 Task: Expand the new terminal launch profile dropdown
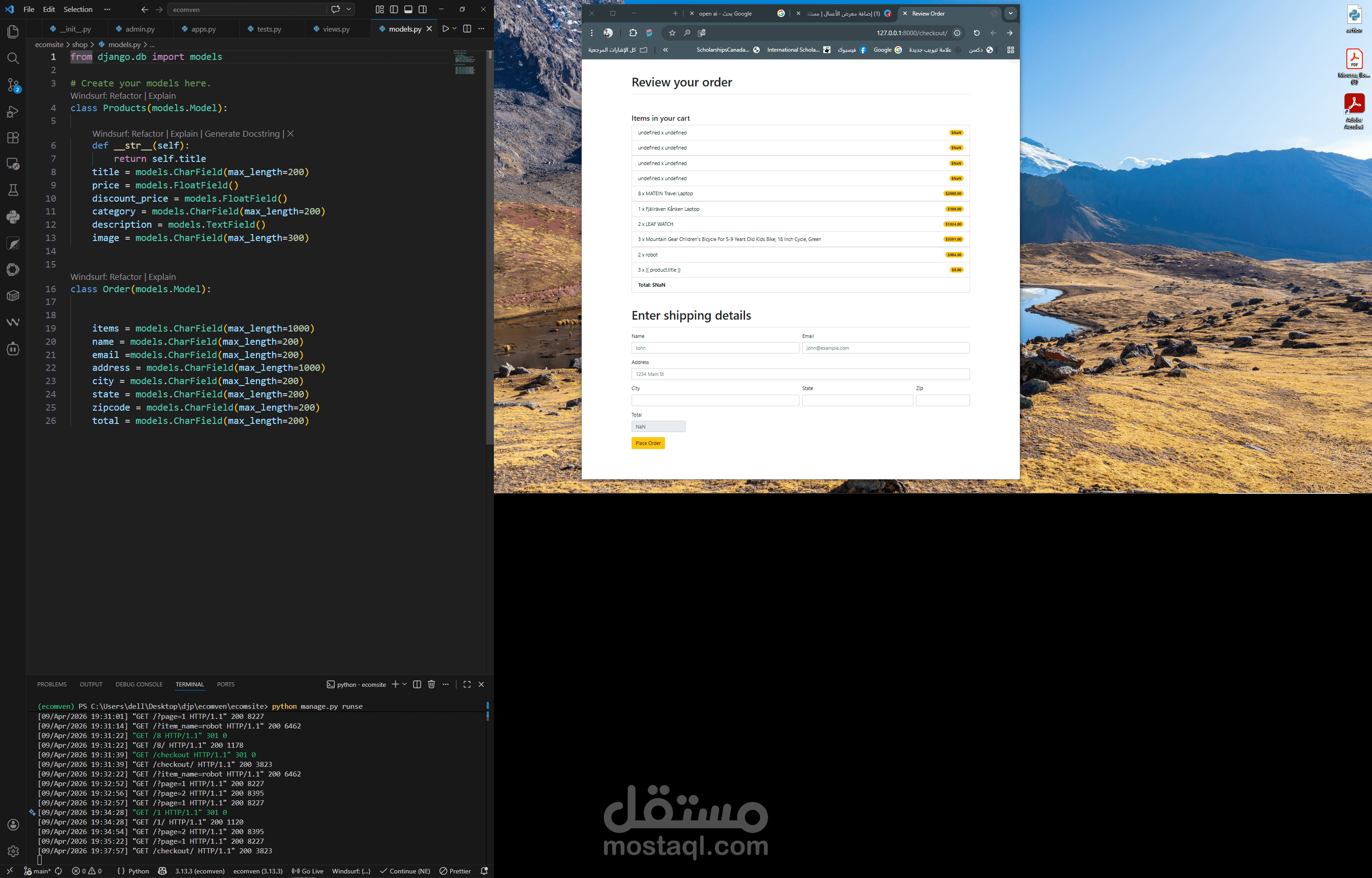(405, 684)
